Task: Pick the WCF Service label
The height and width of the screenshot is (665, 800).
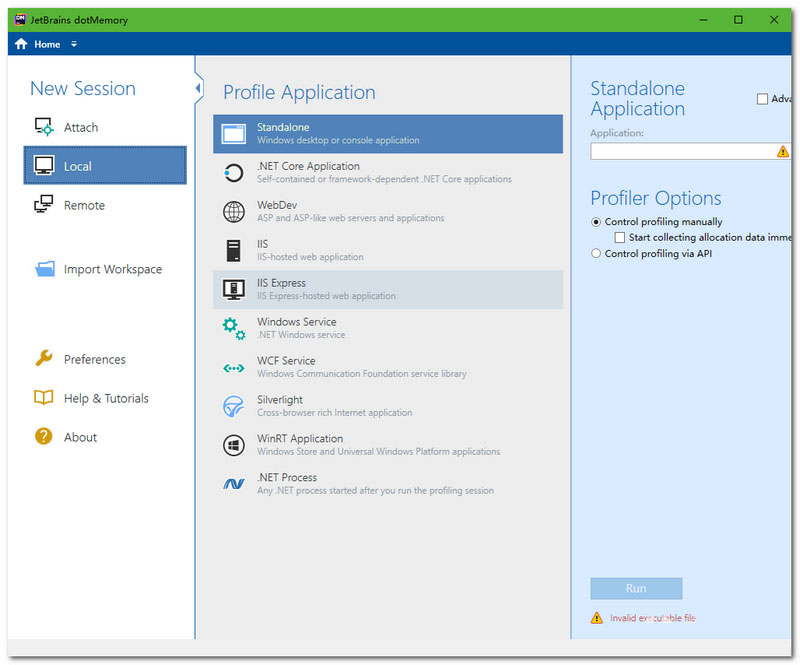Action: click(286, 360)
